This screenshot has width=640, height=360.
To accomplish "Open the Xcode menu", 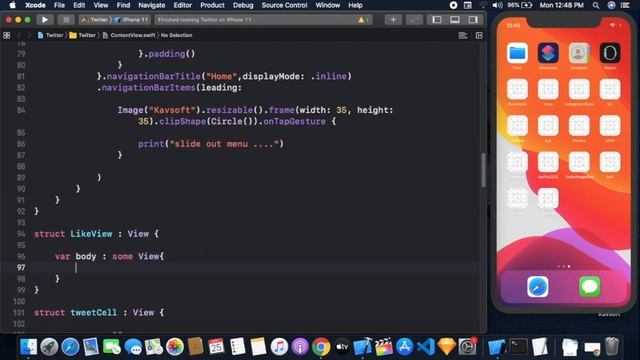I will coord(35,5).
